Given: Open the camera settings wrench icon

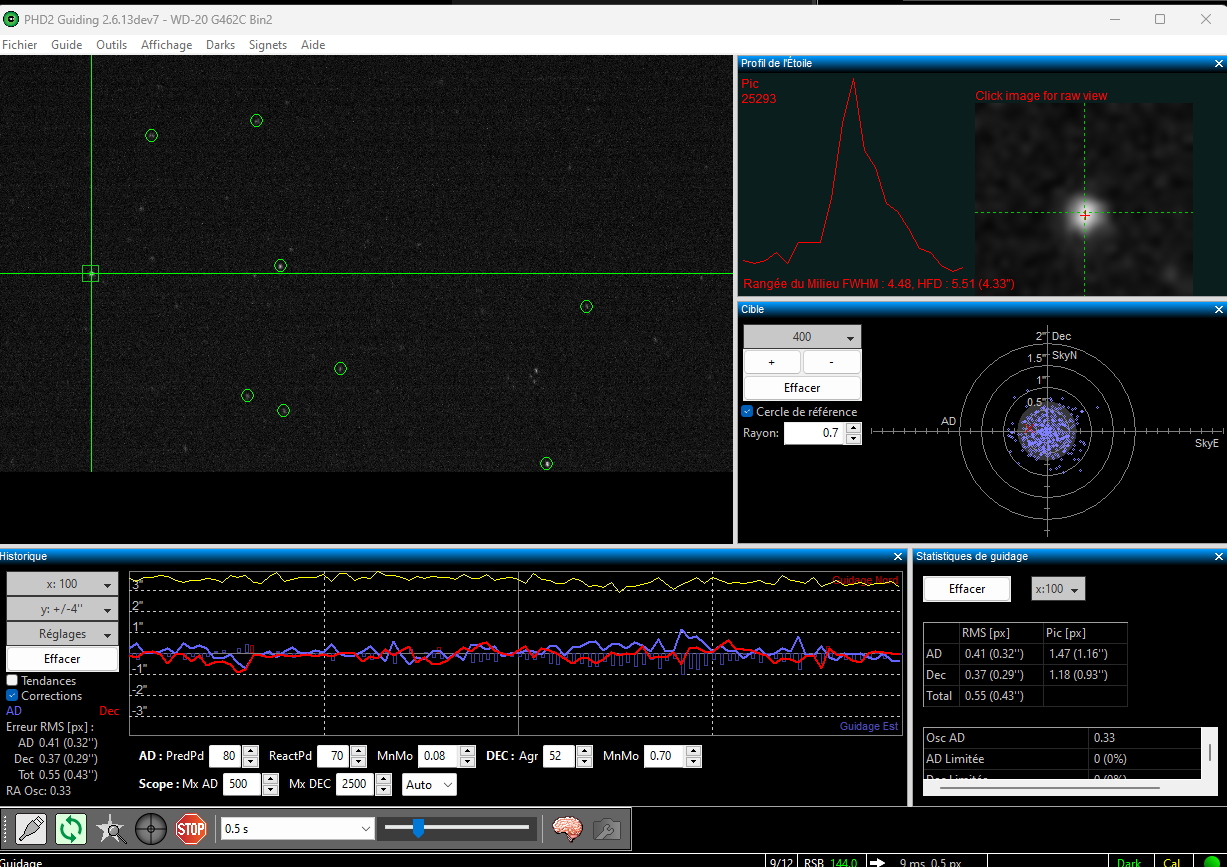Looking at the screenshot, I should [606, 828].
